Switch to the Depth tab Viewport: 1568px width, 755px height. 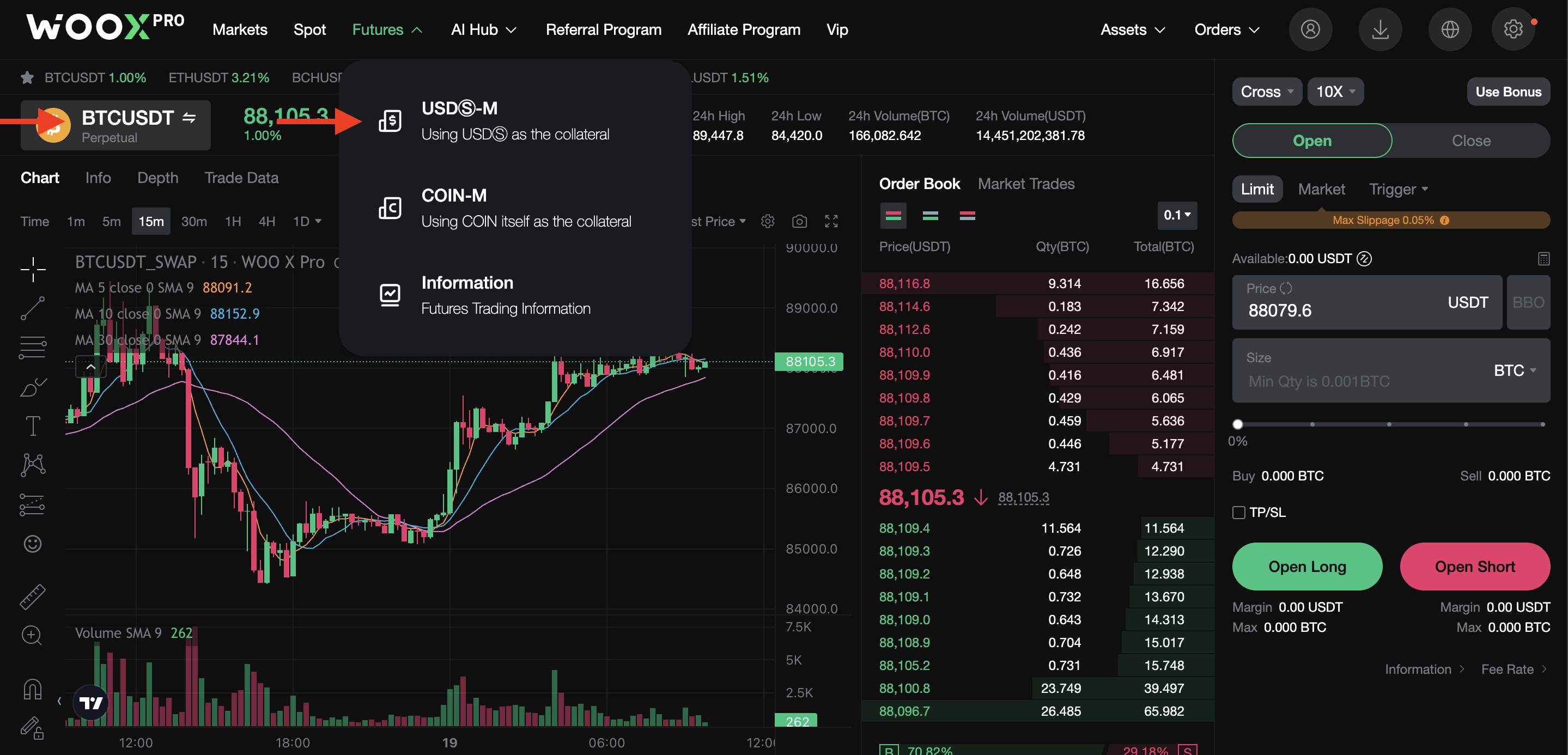[x=157, y=178]
